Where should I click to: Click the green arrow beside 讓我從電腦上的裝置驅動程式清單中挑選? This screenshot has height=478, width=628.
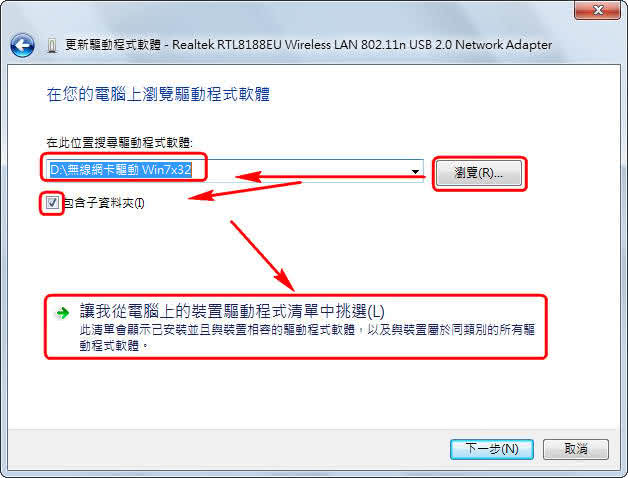[62, 313]
